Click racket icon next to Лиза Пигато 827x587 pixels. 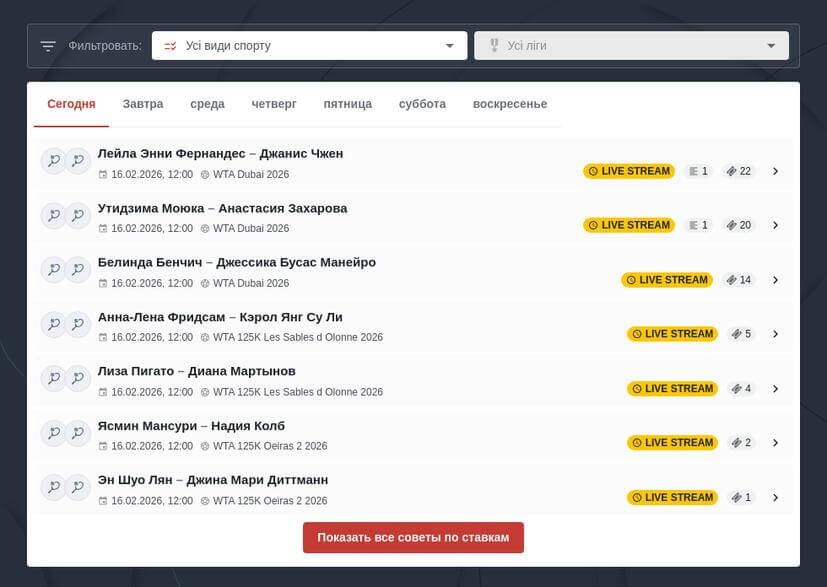(53, 378)
